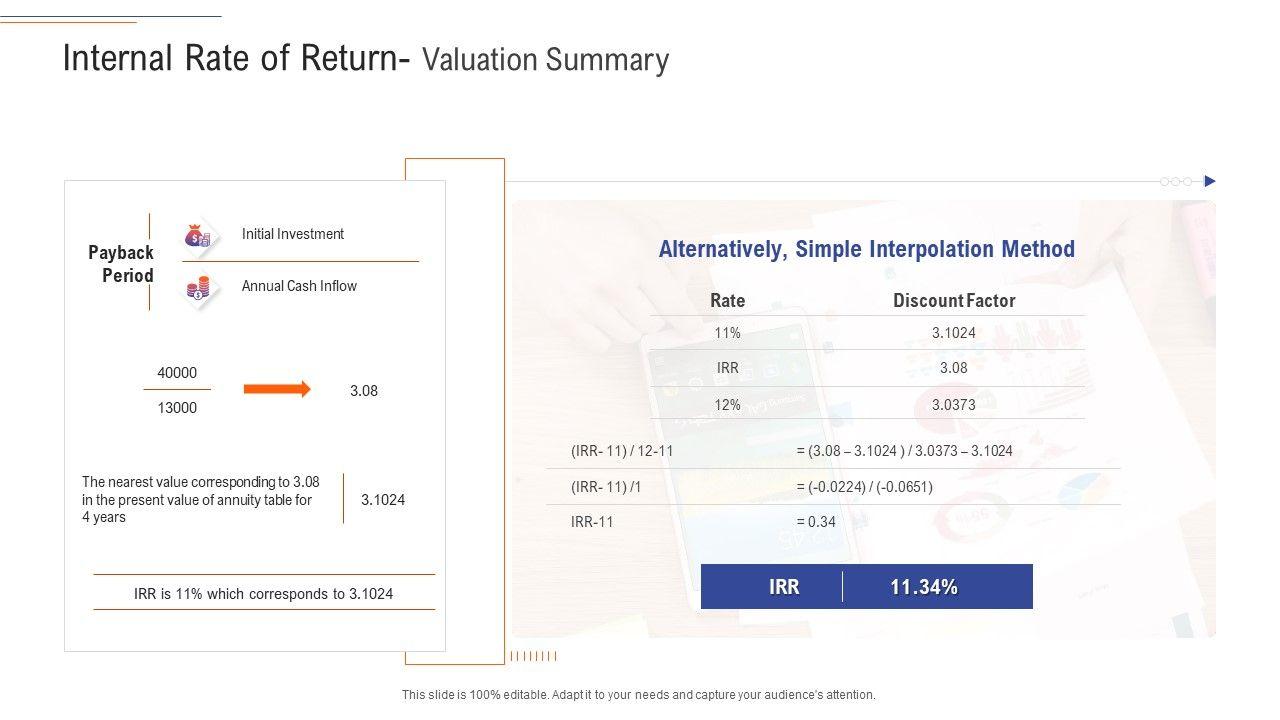This screenshot has width=1280, height=720.
Task: Click the 'Rate' column header
Action: [727, 300]
